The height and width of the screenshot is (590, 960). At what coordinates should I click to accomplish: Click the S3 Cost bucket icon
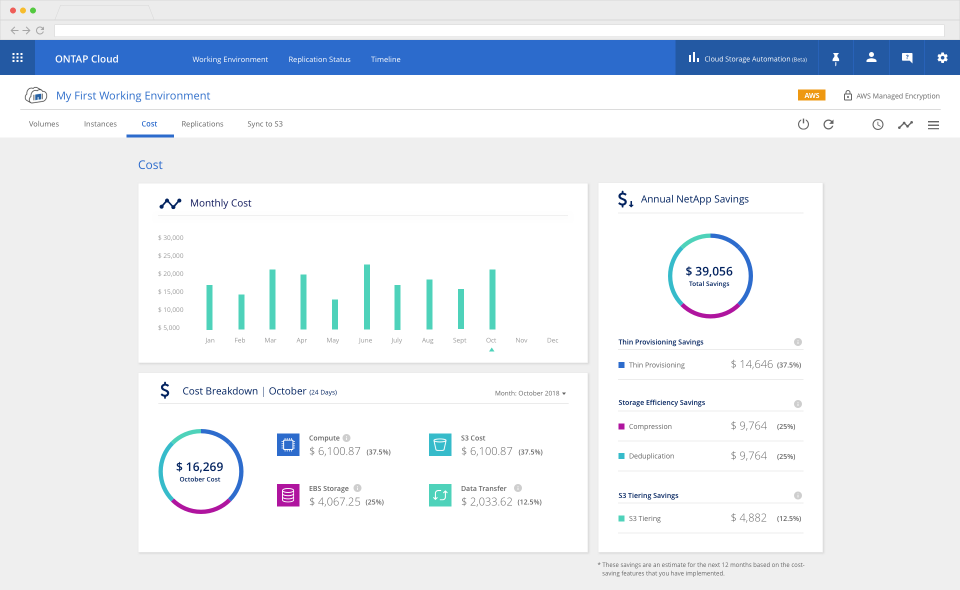coord(440,445)
